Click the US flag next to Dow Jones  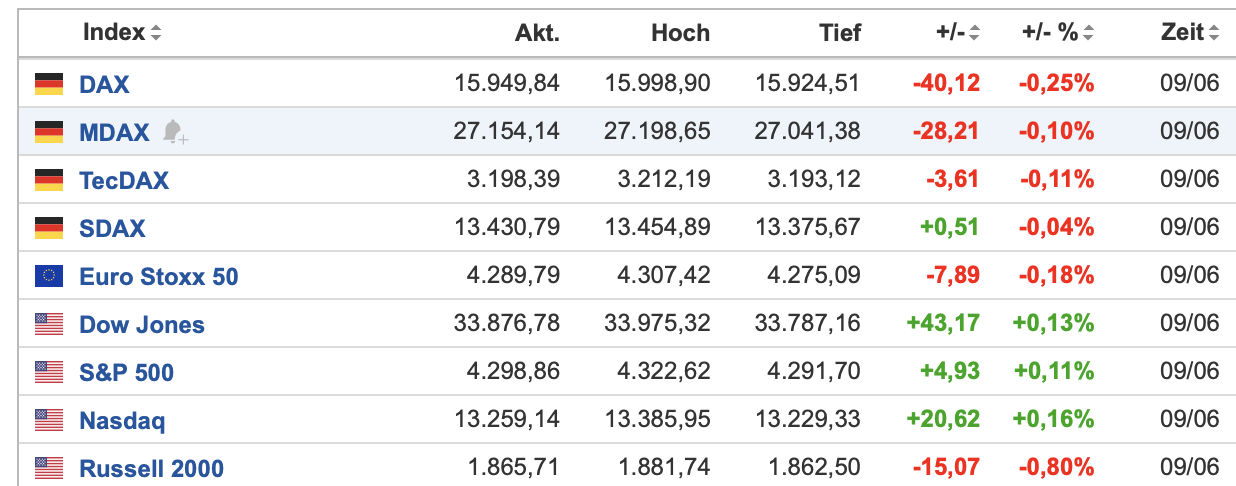click(49, 324)
